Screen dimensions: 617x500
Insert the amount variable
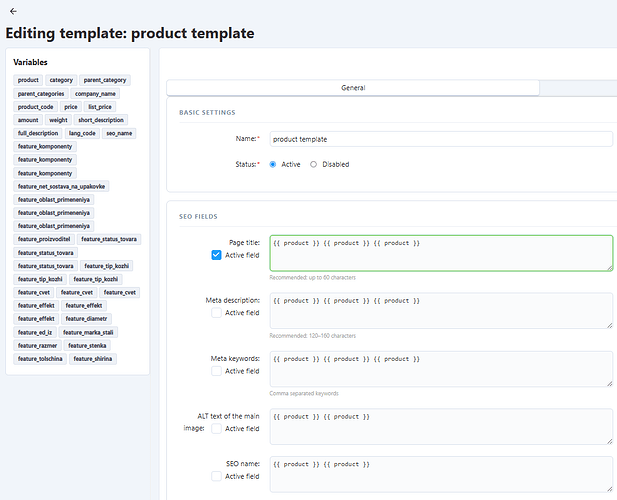point(28,120)
